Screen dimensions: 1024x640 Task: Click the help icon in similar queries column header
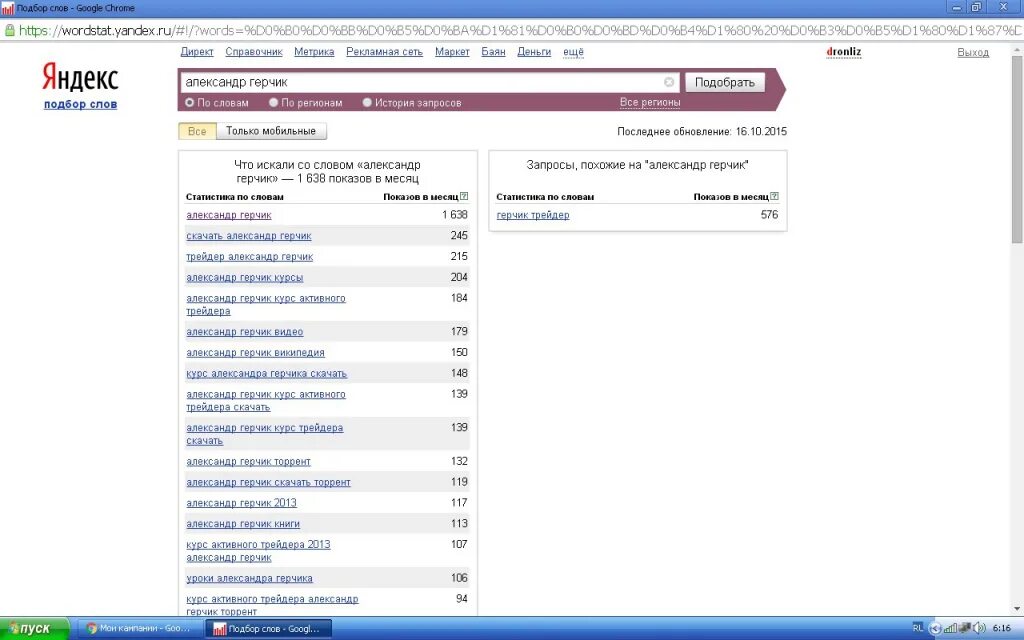(774, 196)
